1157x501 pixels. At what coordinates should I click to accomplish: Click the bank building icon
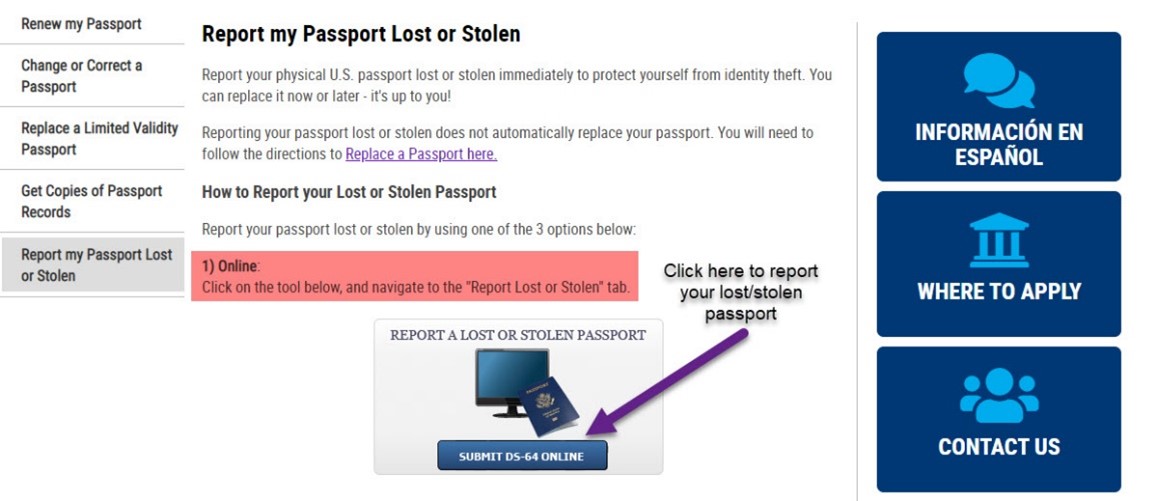pyautogui.click(x=998, y=238)
